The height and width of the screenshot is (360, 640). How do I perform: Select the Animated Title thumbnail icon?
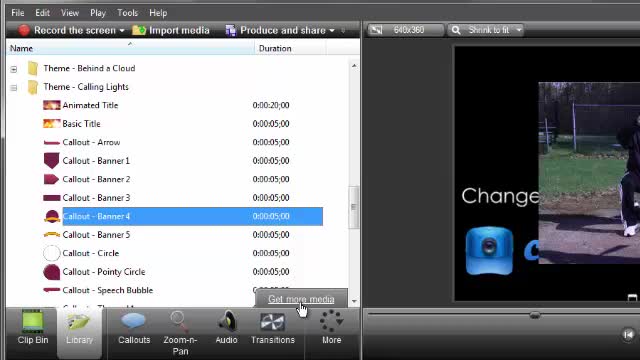point(51,105)
